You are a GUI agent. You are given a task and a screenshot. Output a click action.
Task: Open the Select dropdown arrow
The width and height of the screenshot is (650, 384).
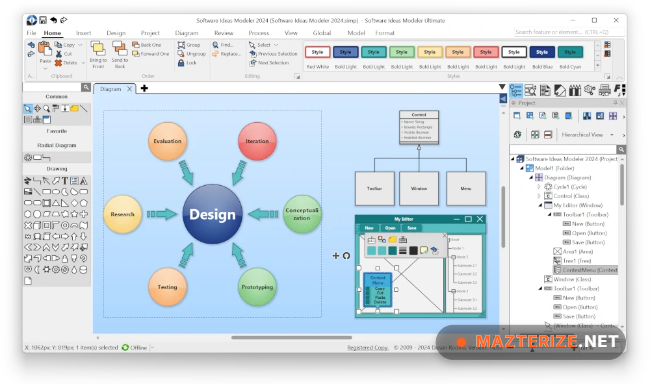[276, 45]
